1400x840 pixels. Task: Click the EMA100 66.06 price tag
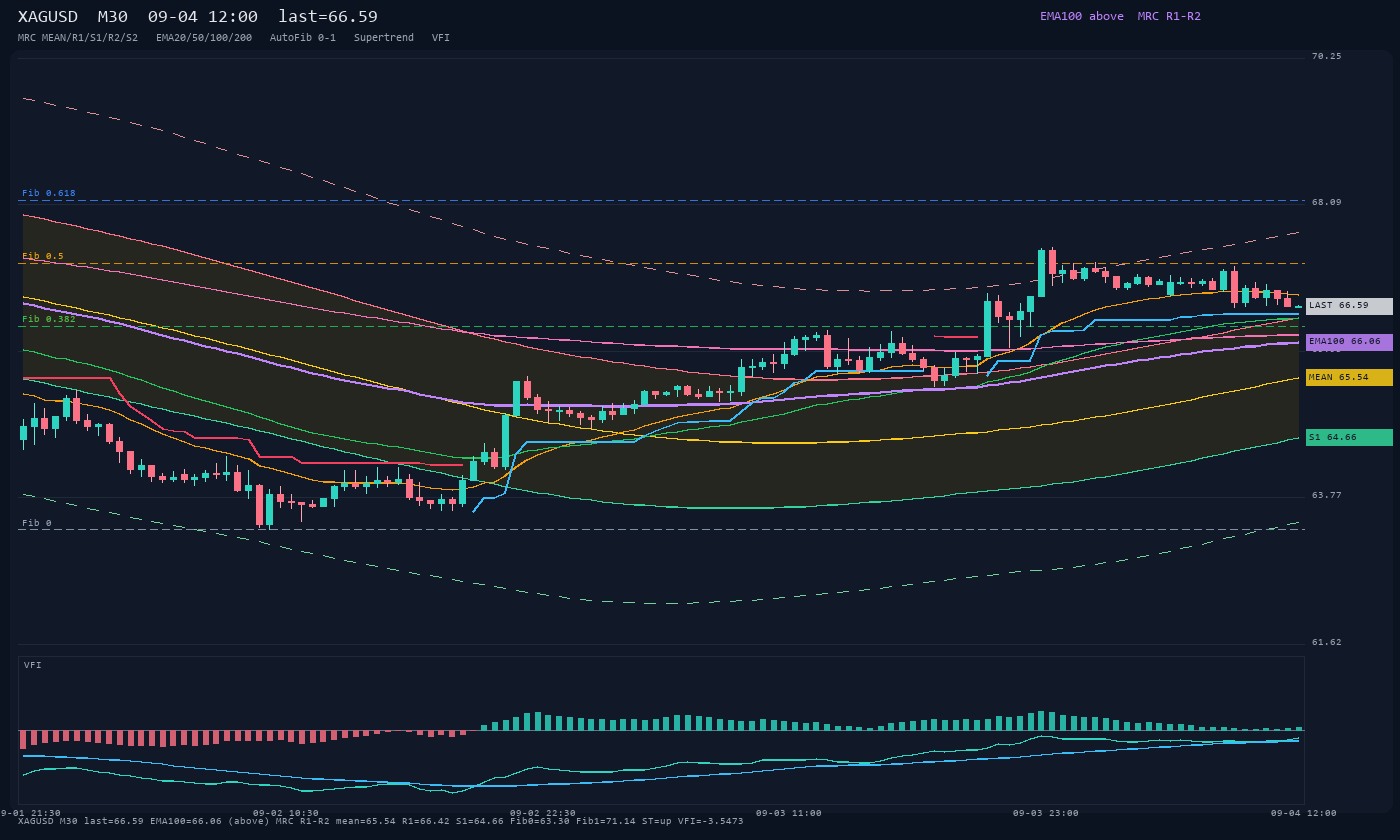(1349, 342)
